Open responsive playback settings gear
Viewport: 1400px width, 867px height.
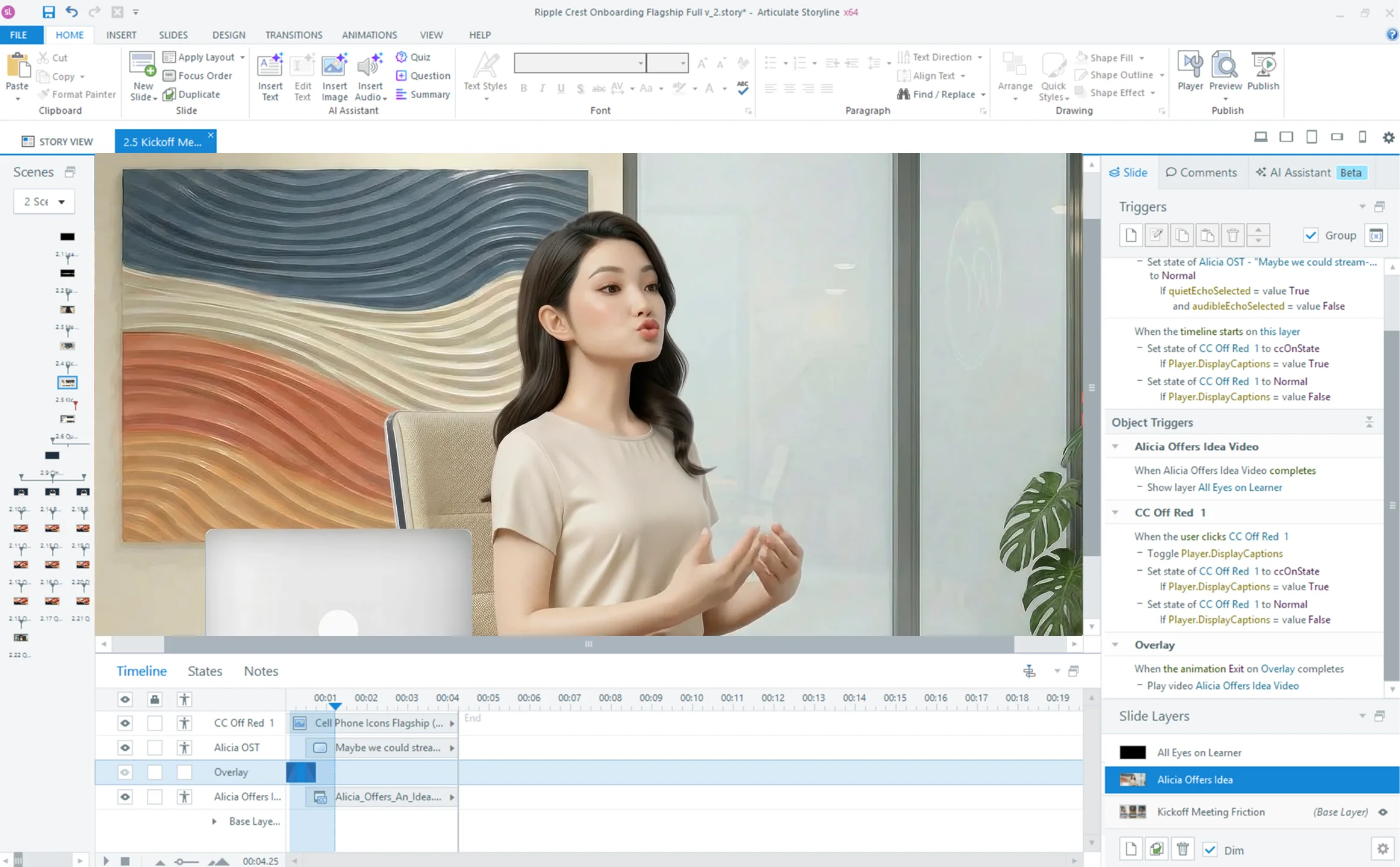1389,137
